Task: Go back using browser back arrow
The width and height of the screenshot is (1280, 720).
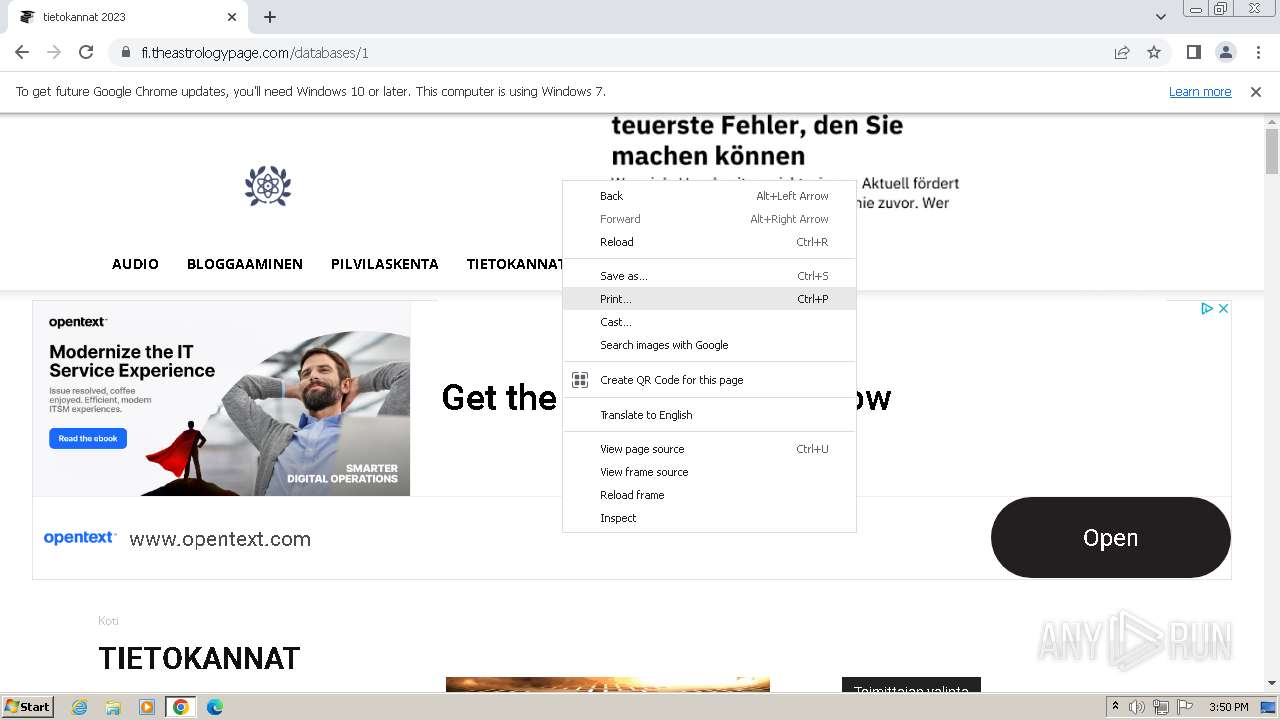Action: point(22,52)
